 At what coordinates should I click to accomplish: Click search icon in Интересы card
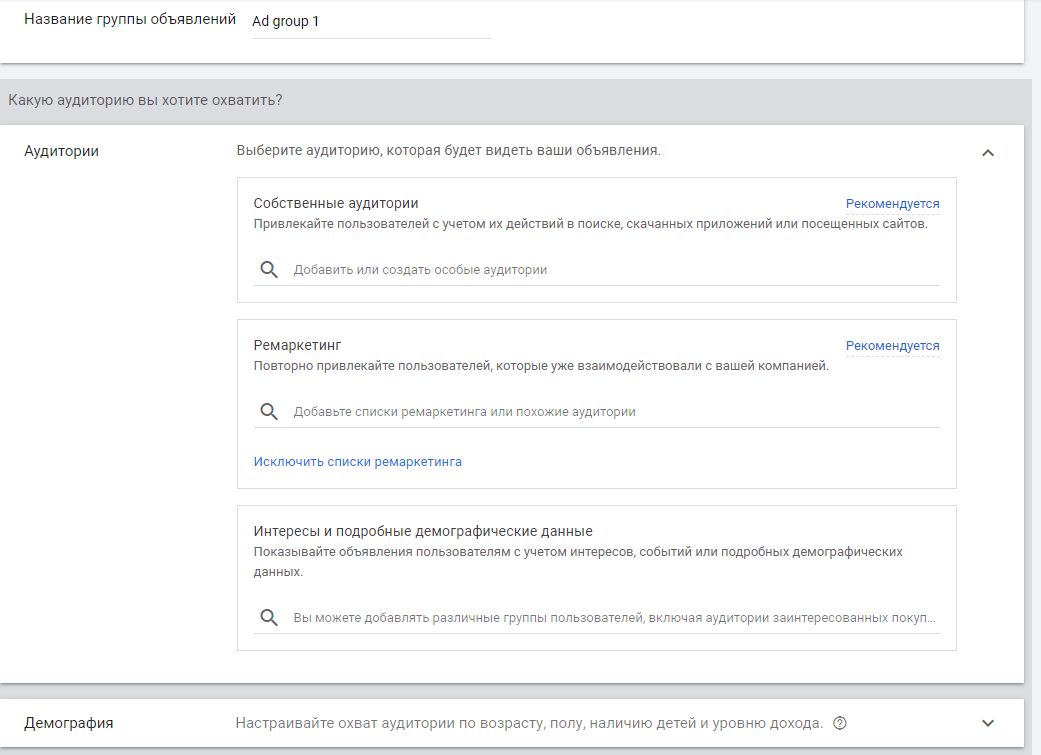[268, 618]
